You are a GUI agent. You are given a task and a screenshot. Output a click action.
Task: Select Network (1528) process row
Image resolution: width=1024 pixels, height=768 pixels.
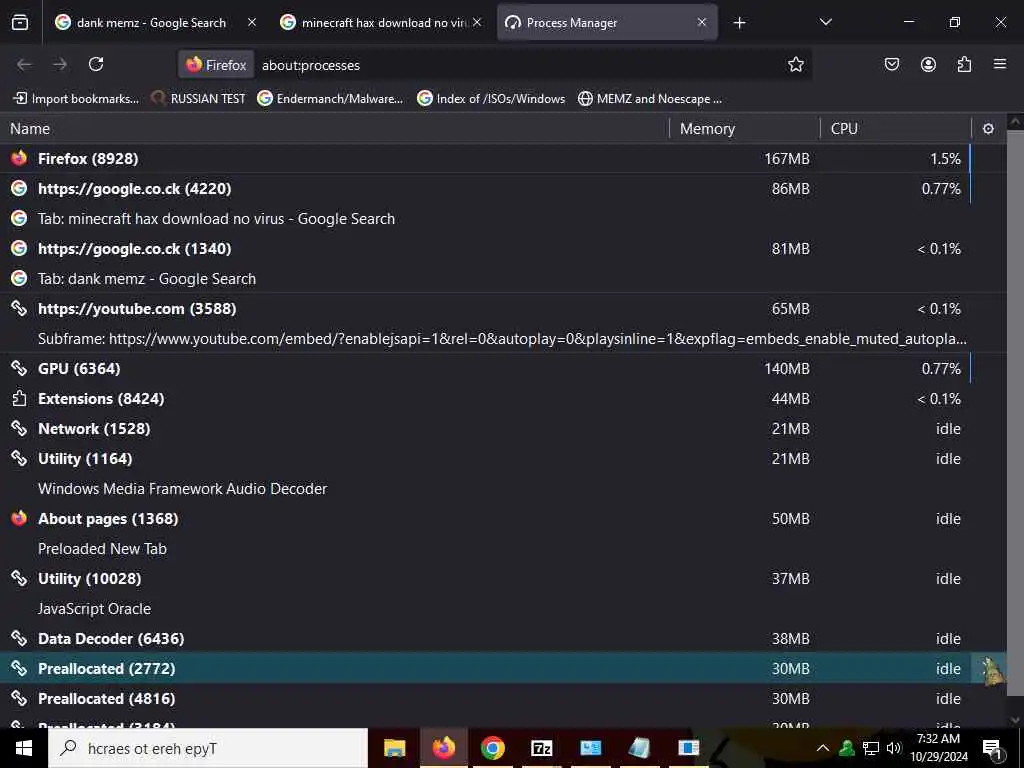coord(503,429)
